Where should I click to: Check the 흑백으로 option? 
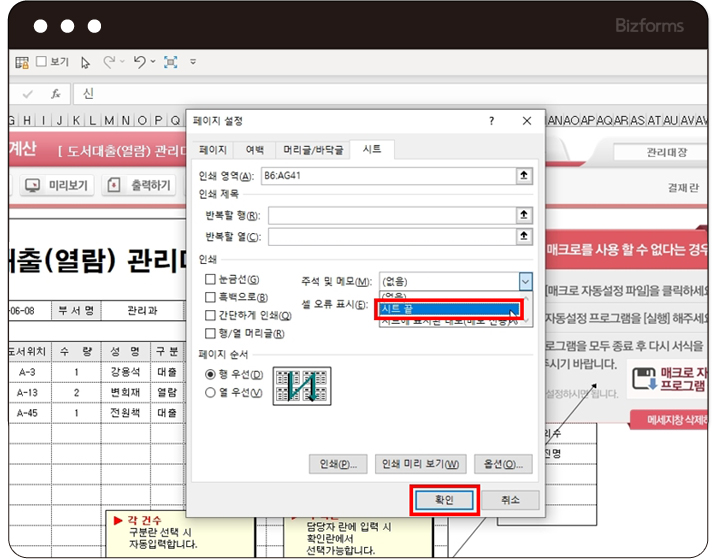click(210, 297)
